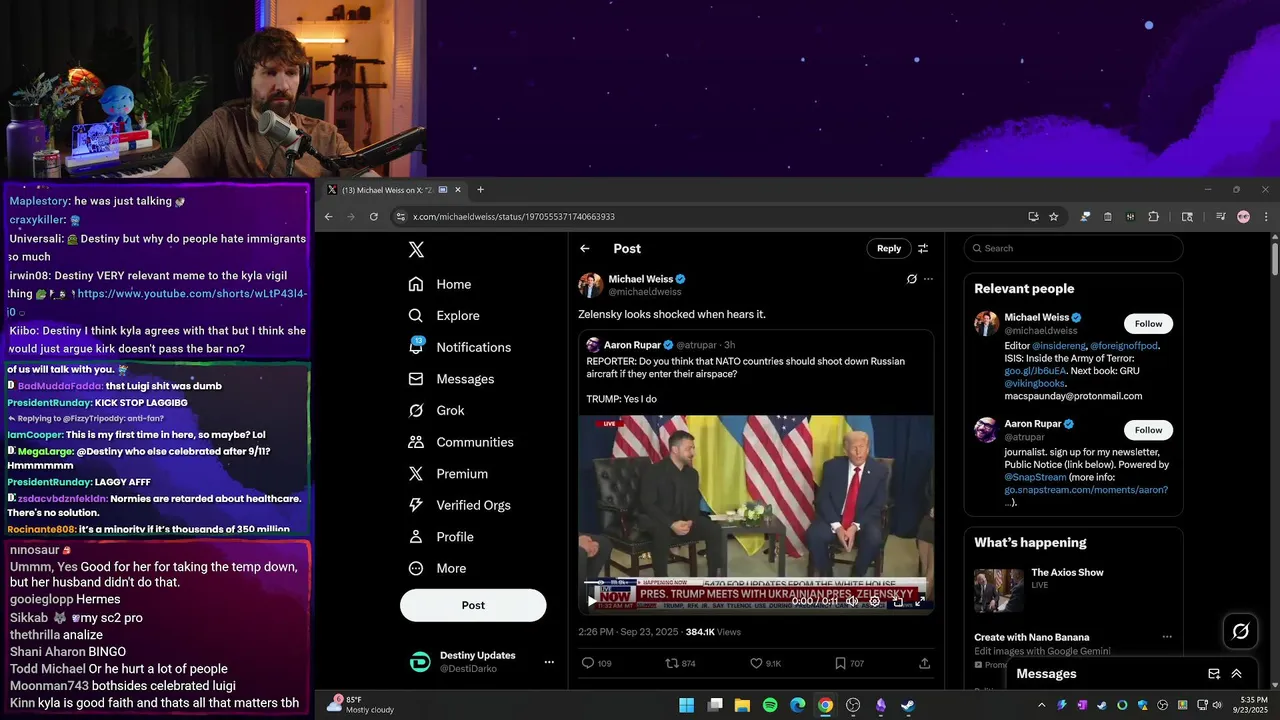Follow Michael Weiss in Relevant people

1148,324
